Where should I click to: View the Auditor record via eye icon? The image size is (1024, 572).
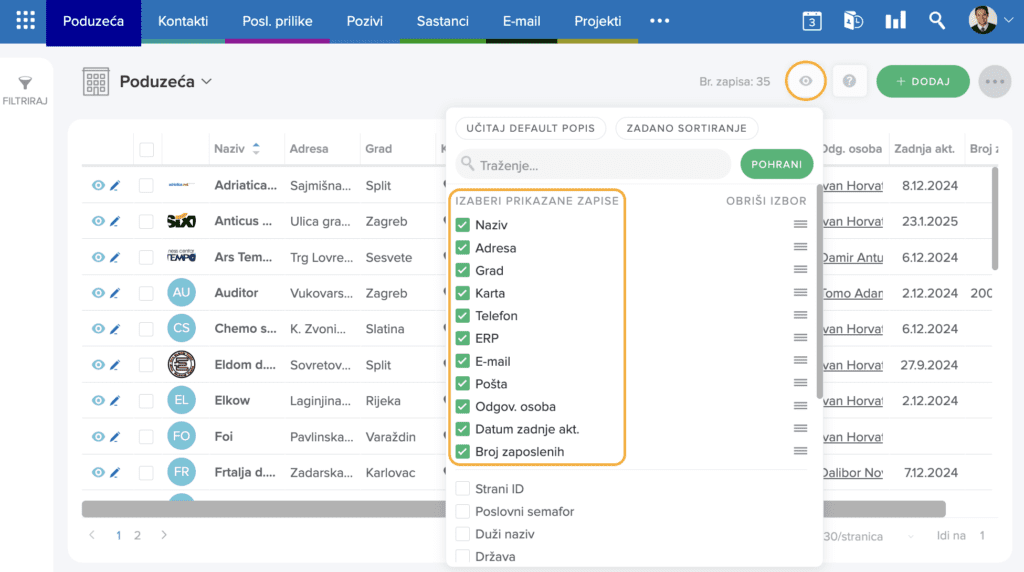(x=98, y=293)
